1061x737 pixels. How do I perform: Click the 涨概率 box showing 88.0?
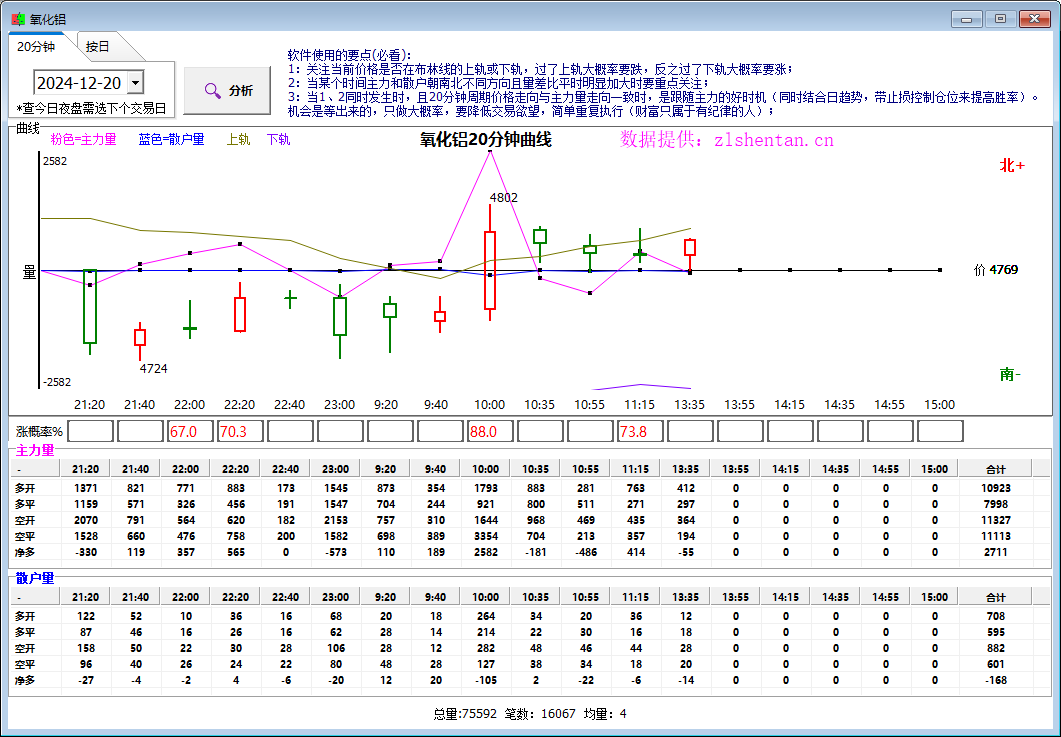490,432
